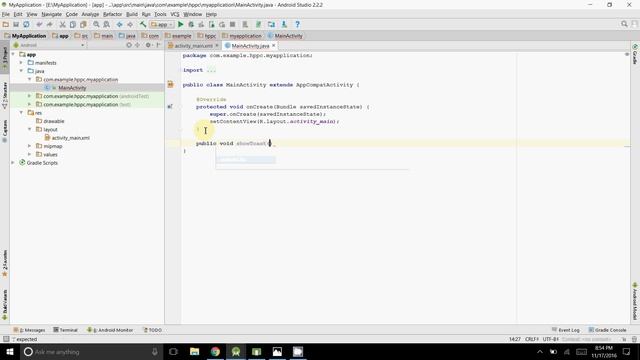The height and width of the screenshot is (360, 640).
Task: Click the Save All toolbar icon
Action: pos(16,24)
